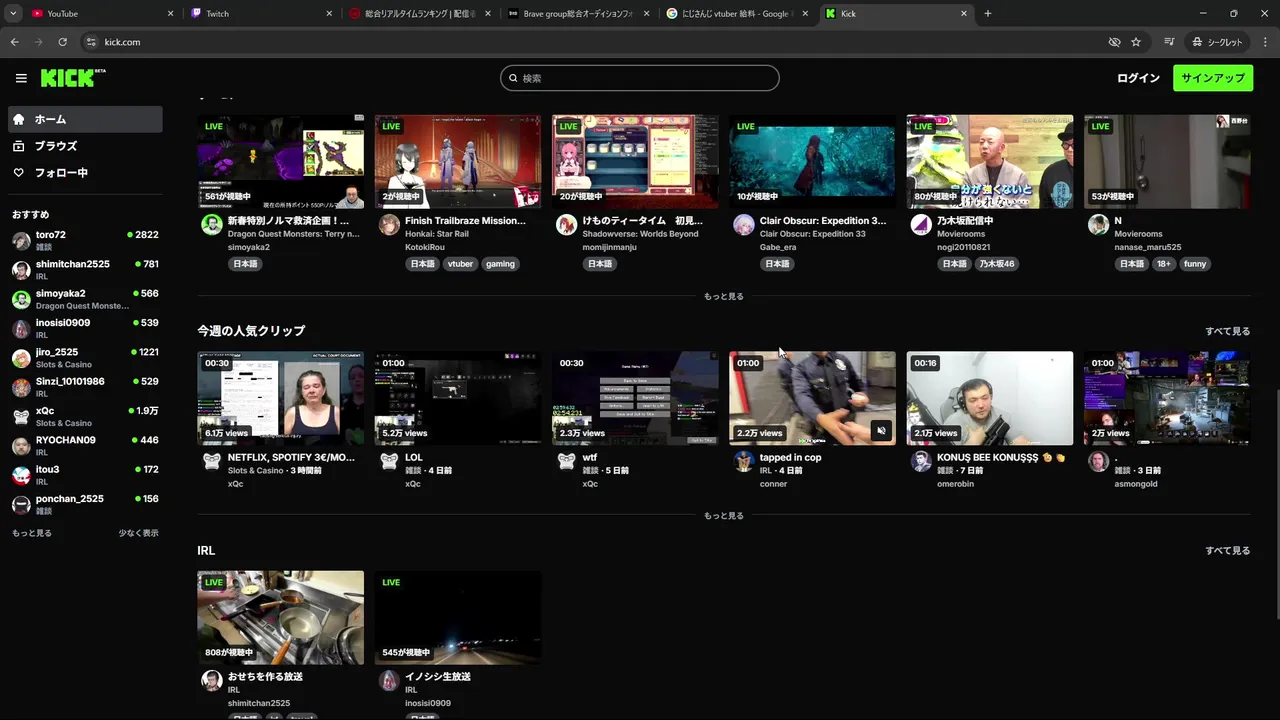1280x720 pixels.
Task: Click Shadowverse: Worlds Beyond category link
Action: tap(640, 234)
